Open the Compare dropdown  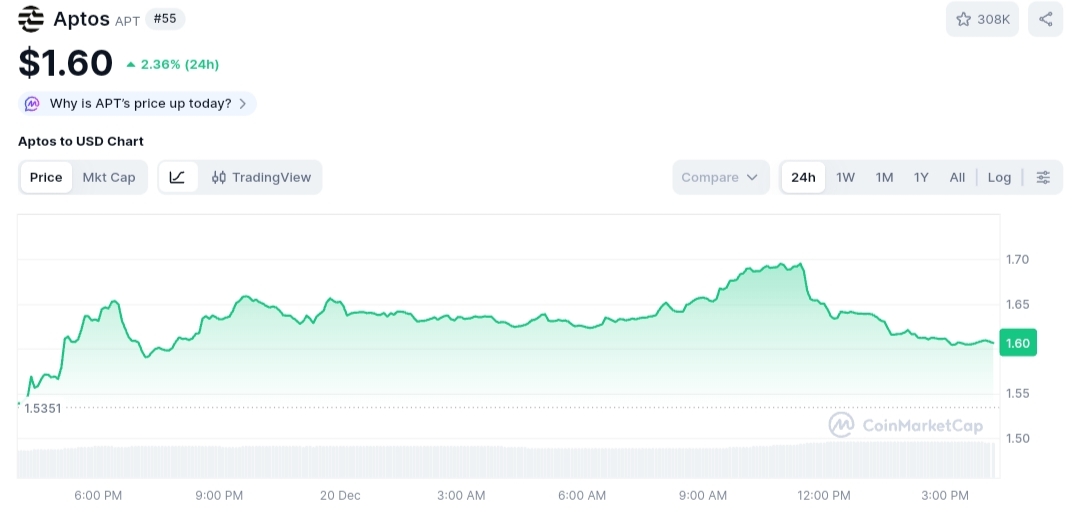pos(720,177)
